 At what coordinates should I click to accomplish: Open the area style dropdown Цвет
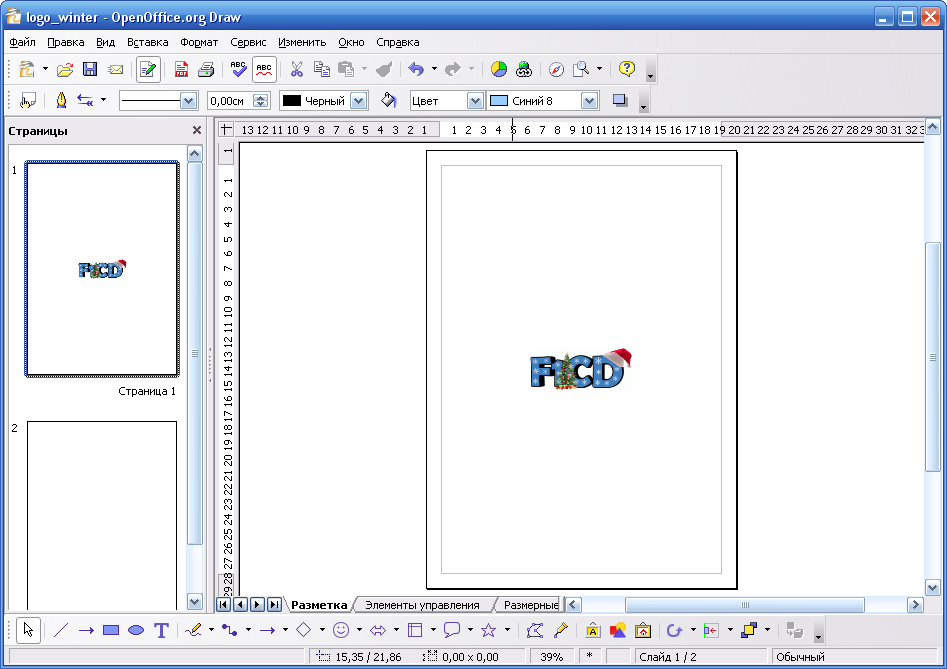coord(475,101)
